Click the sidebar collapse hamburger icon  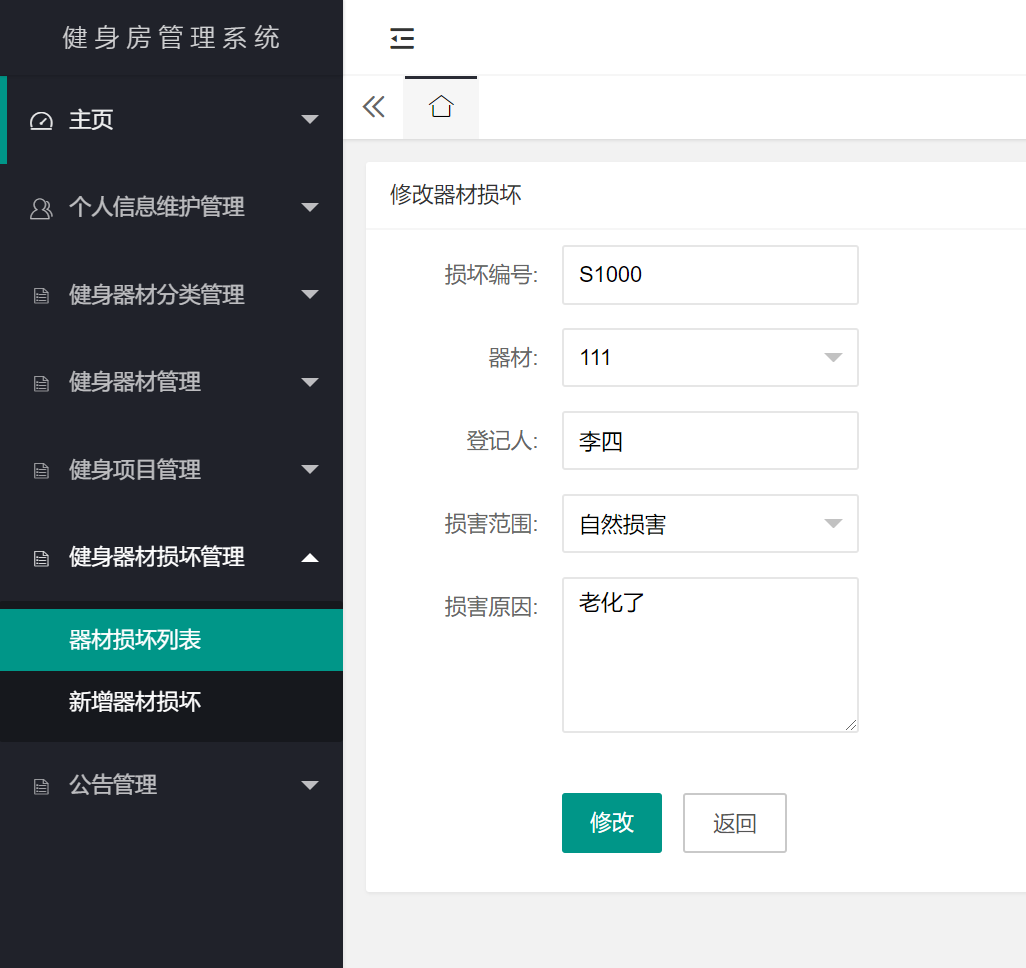(x=402, y=39)
